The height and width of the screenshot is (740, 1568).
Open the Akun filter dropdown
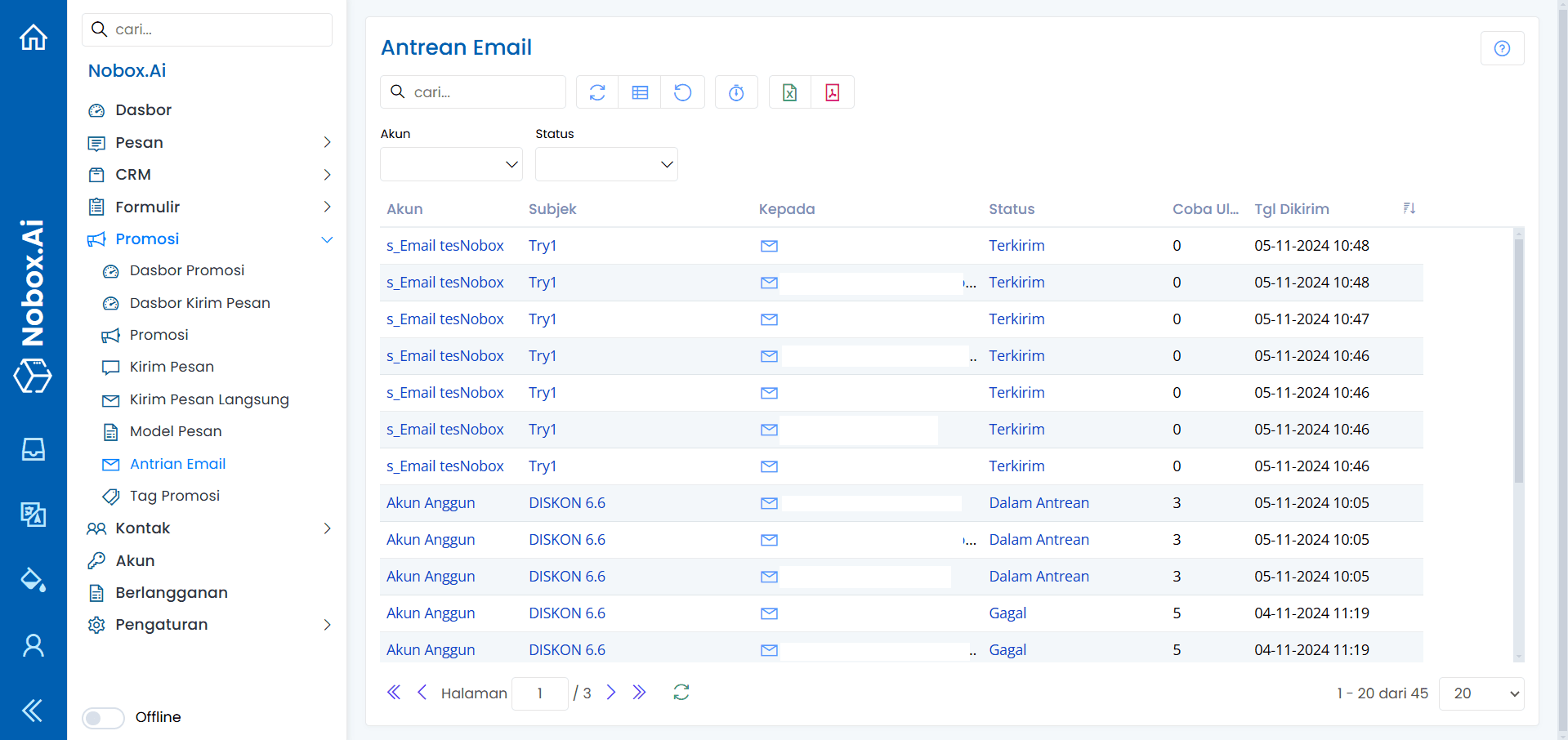(x=450, y=163)
